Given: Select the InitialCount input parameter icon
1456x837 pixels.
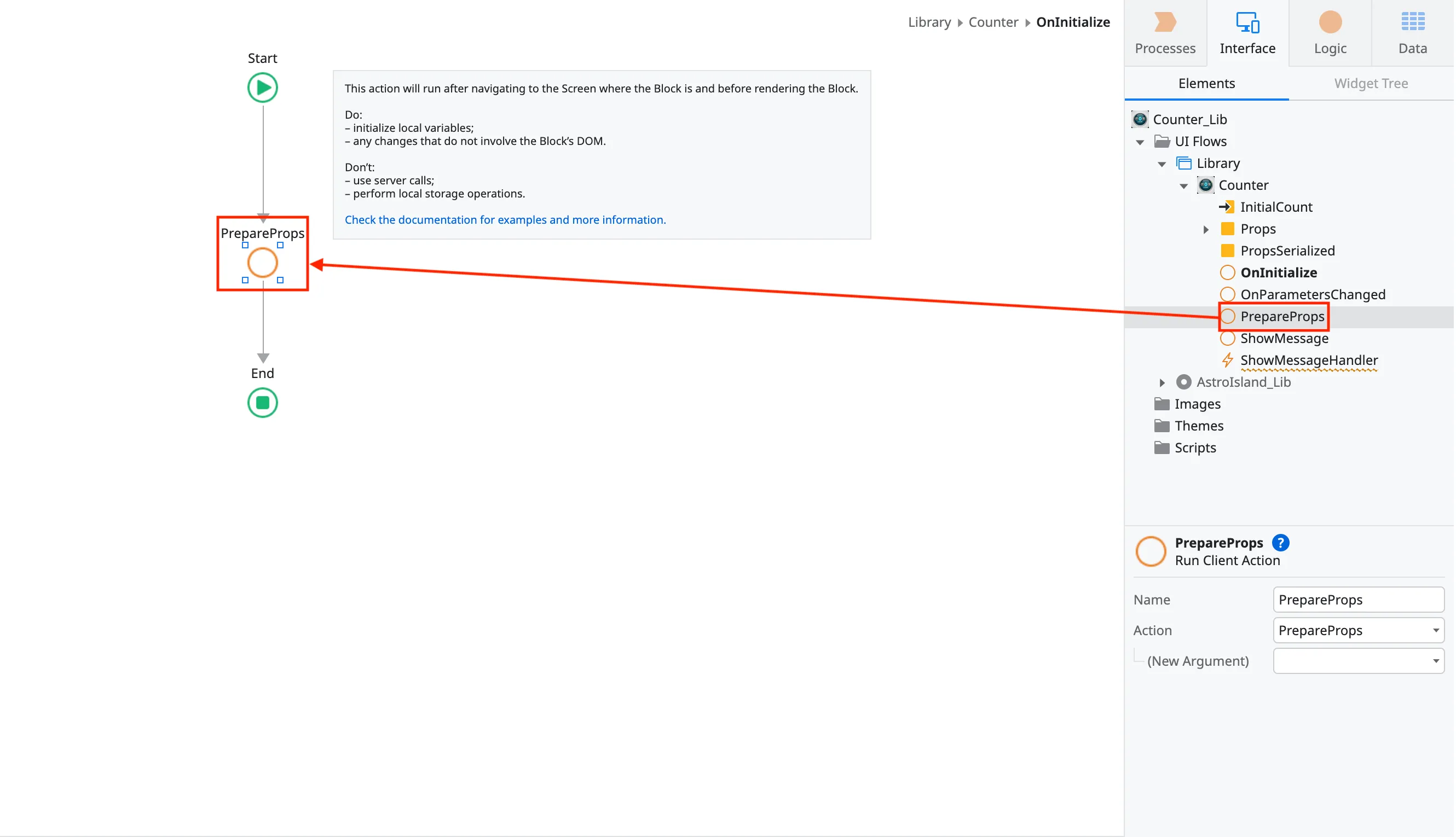Looking at the screenshot, I should (1228, 206).
